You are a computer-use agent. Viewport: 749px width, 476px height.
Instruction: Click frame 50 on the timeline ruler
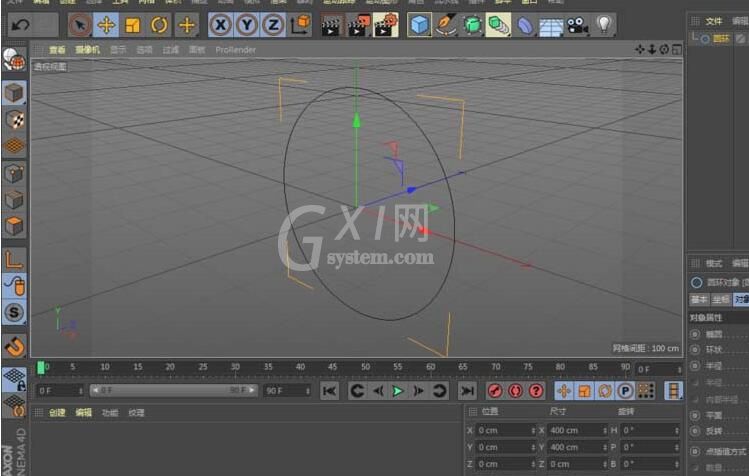365,367
